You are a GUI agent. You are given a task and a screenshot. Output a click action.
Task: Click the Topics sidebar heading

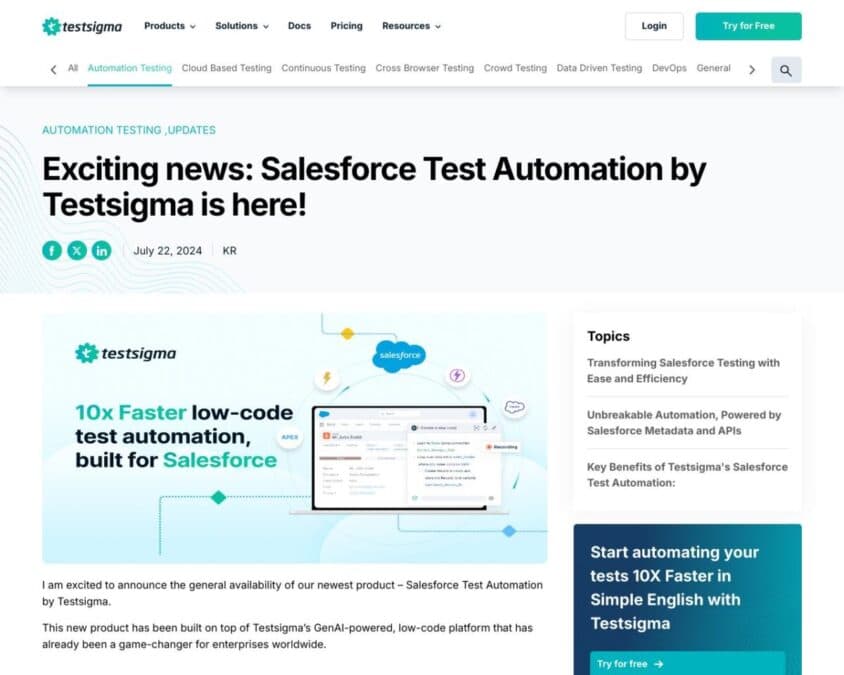pyautogui.click(x=608, y=336)
